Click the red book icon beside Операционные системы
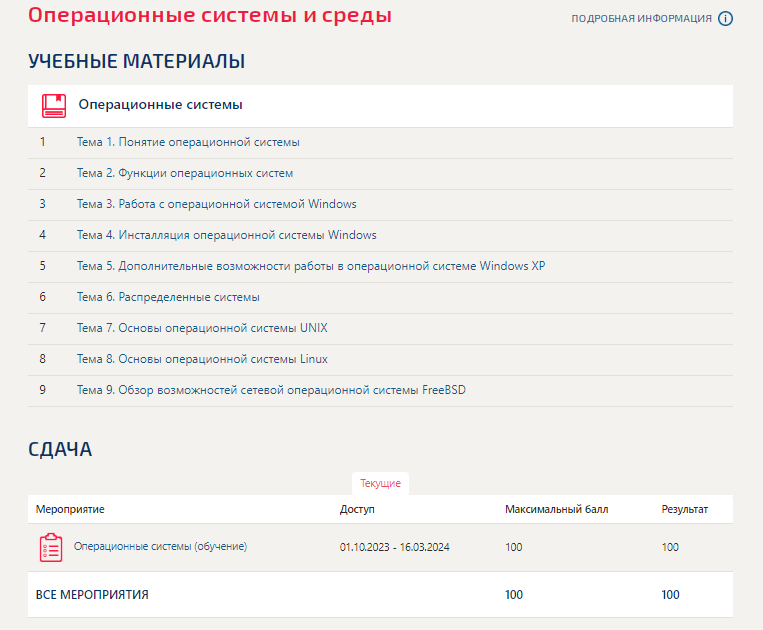The image size is (763, 630). point(54,106)
